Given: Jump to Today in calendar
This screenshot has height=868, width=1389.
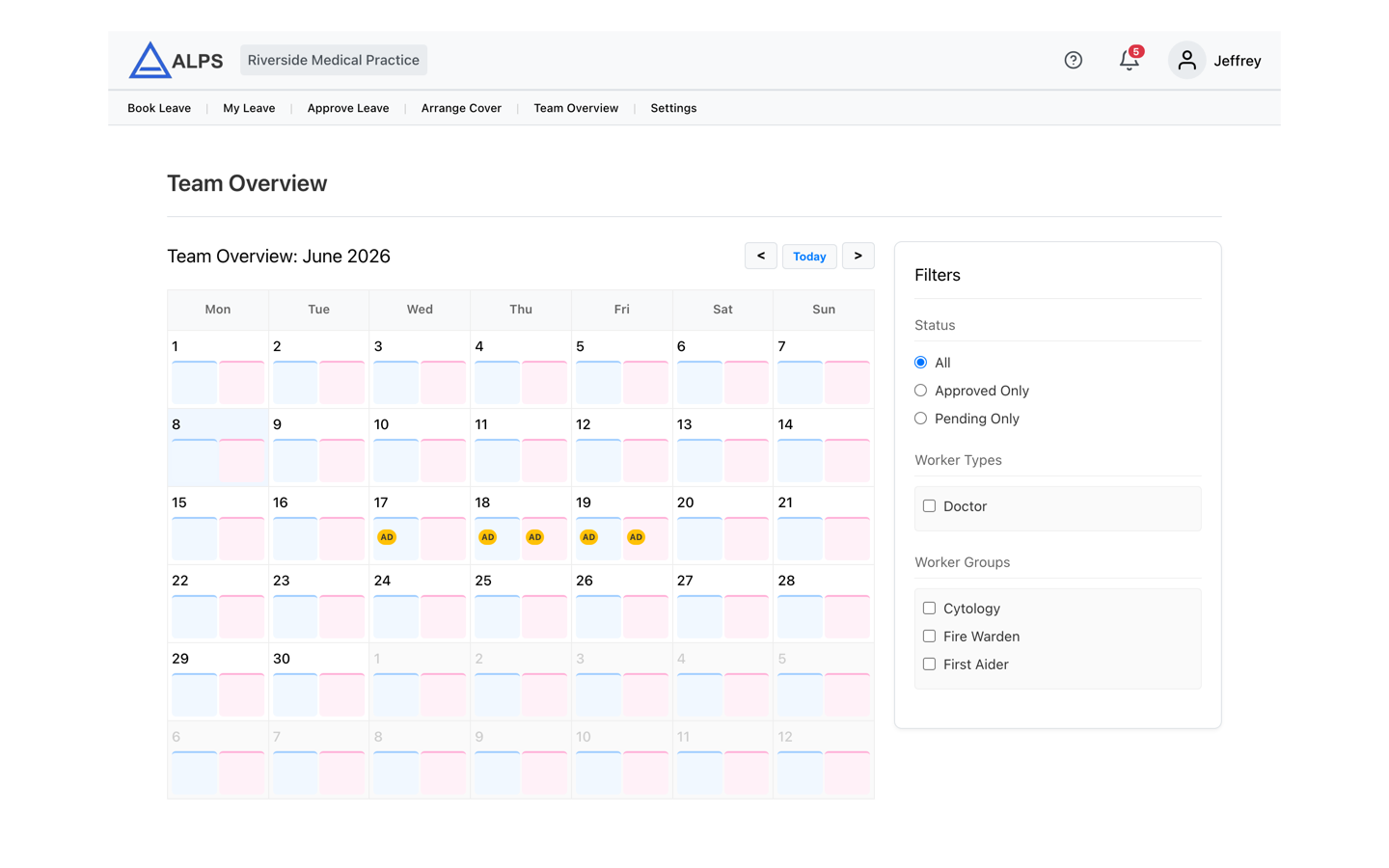Looking at the screenshot, I should (x=809, y=256).
